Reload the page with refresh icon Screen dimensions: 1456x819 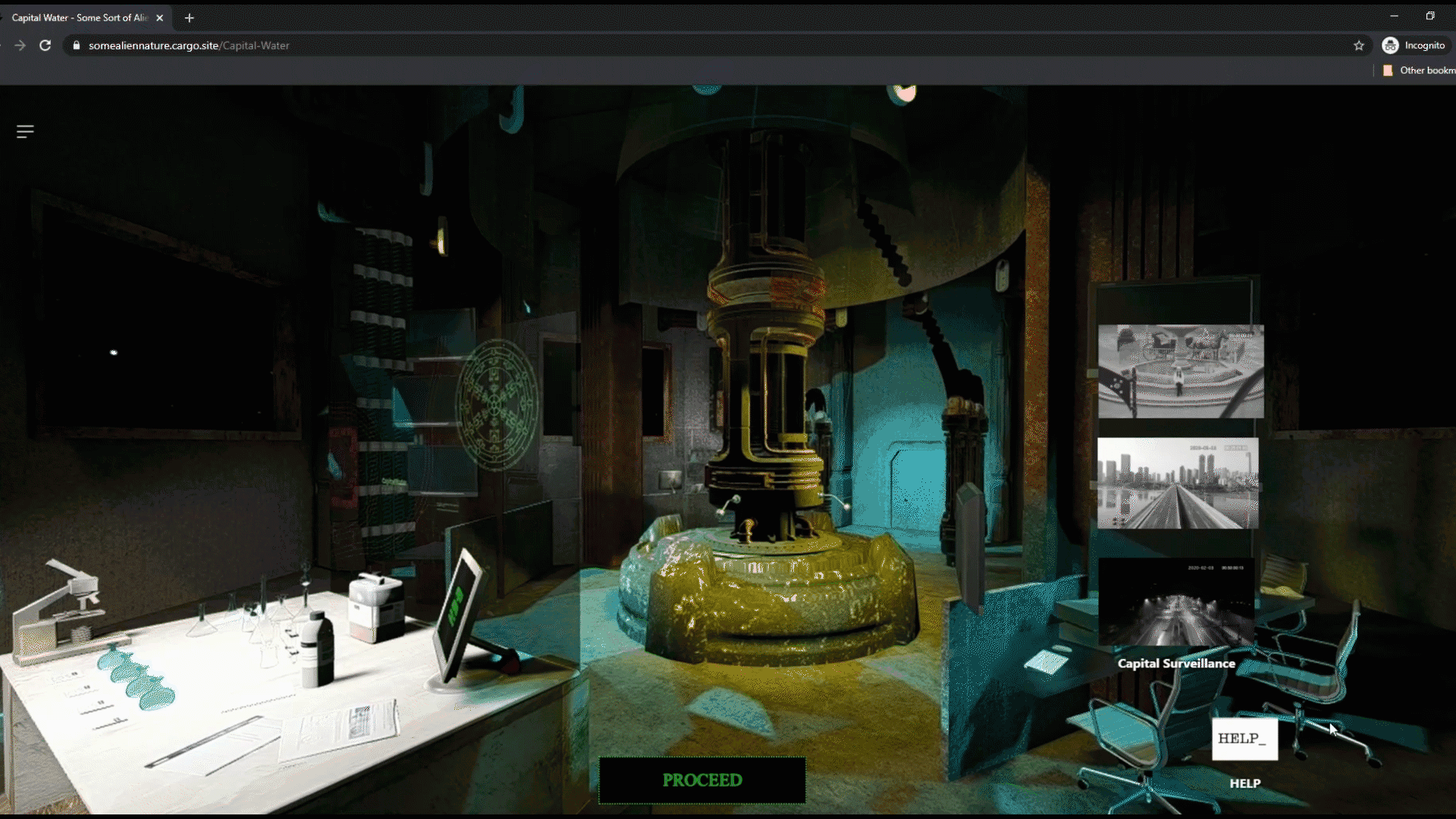click(x=45, y=45)
